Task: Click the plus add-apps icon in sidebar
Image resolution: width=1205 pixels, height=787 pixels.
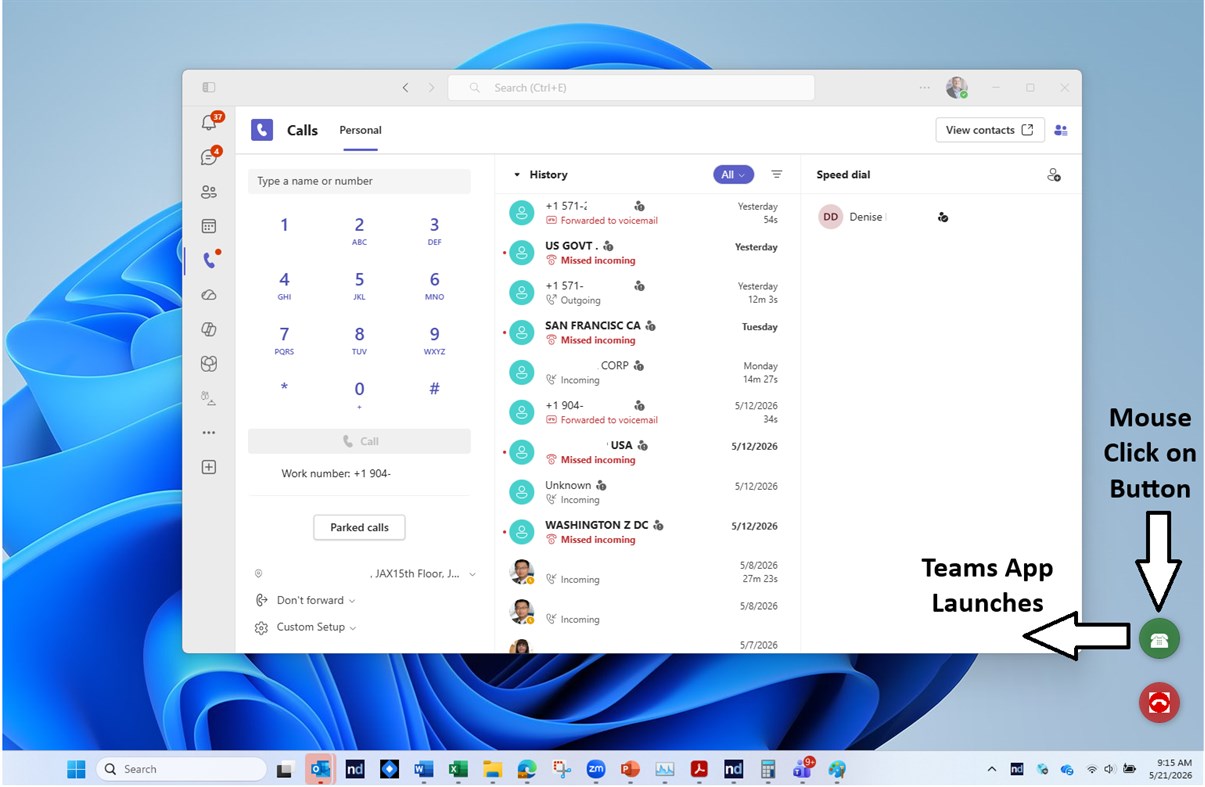Action: tap(209, 467)
